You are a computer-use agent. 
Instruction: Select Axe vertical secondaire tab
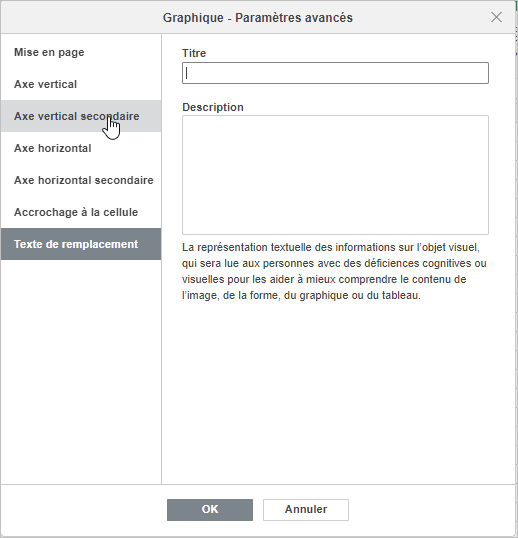[81, 116]
